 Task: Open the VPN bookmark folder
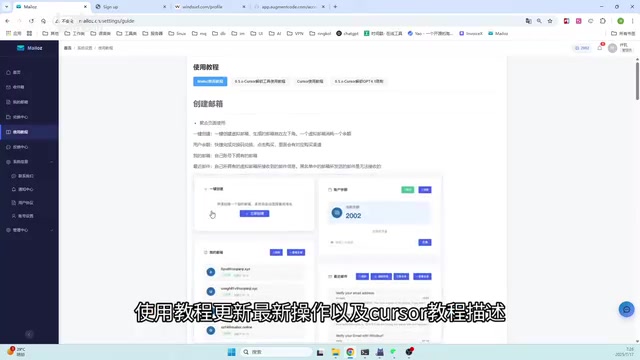coord(295,33)
